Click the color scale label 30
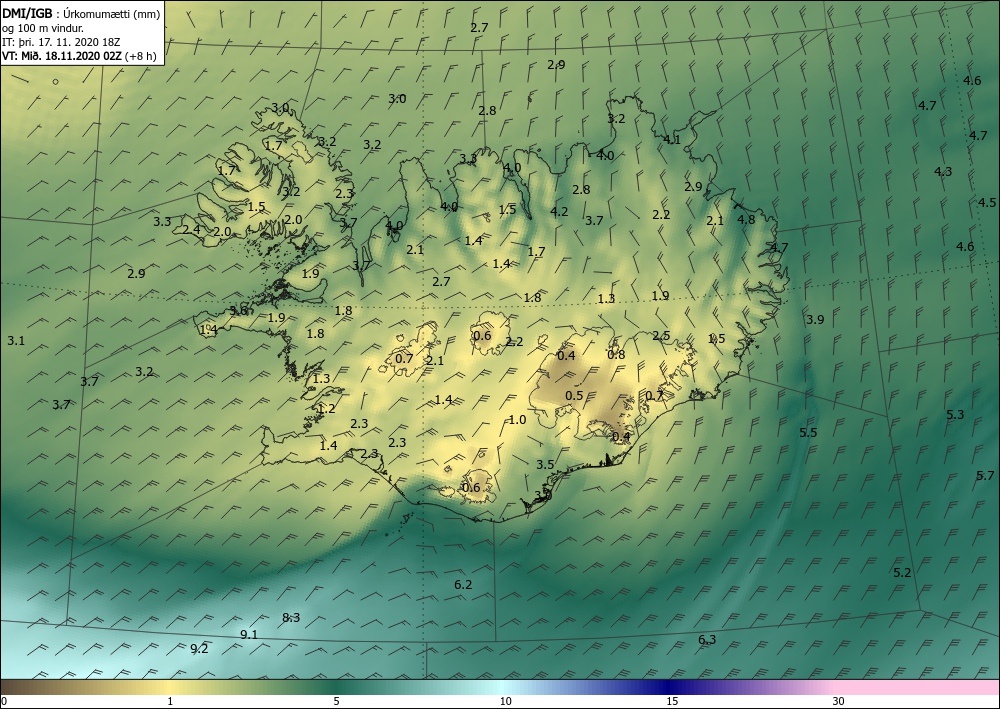 pos(838,701)
